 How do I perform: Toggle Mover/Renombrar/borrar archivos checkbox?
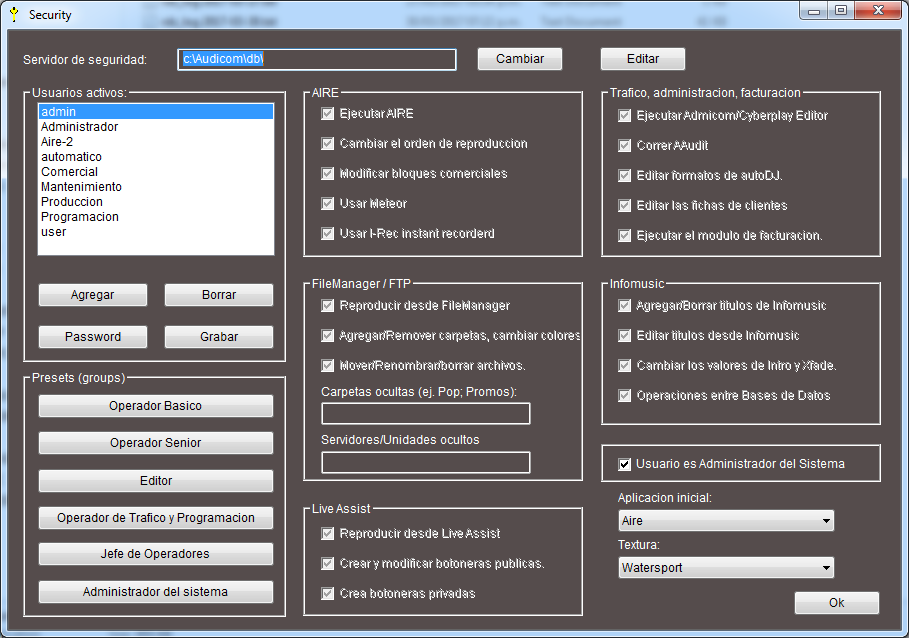(328, 366)
